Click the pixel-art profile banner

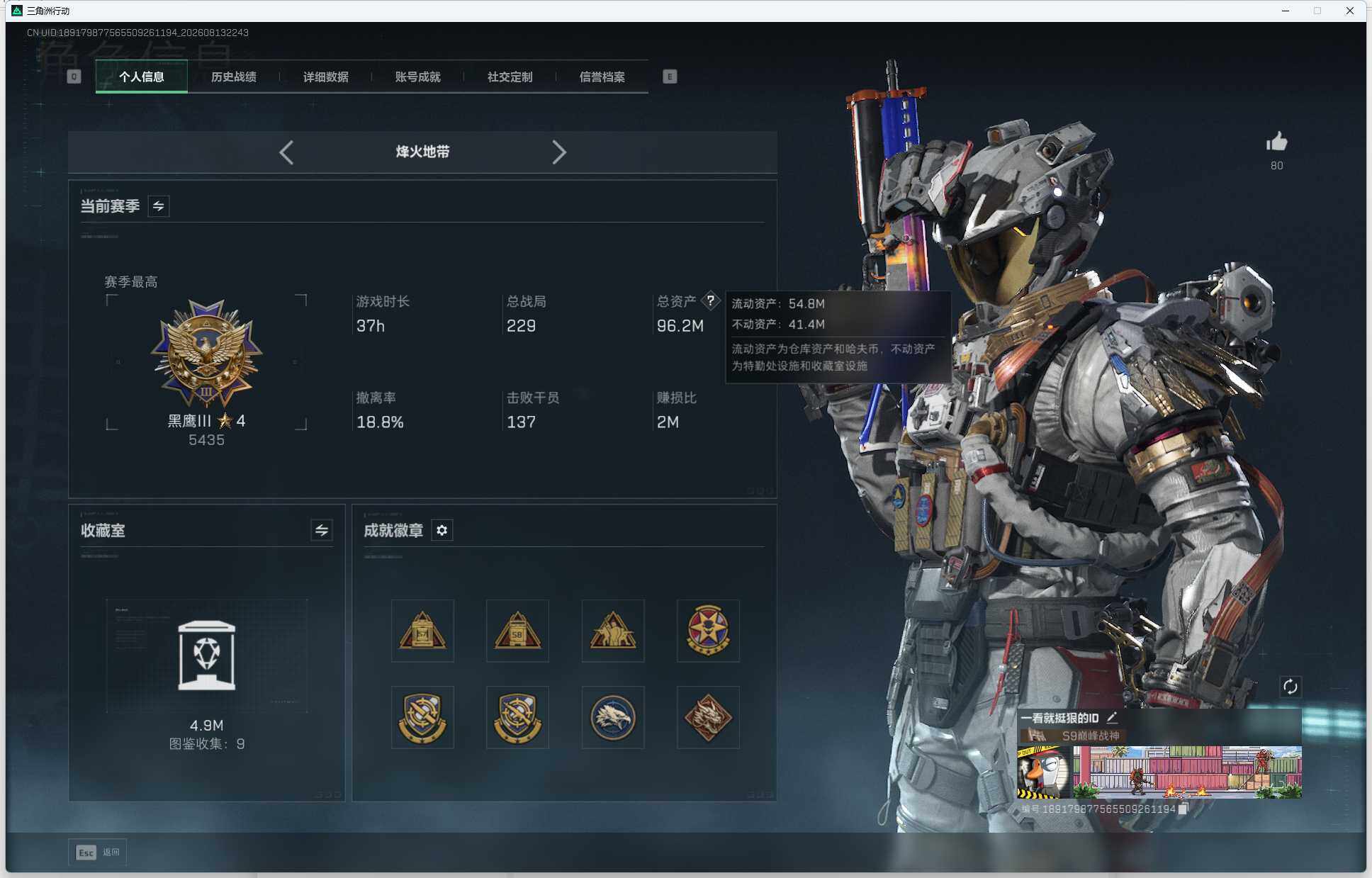tap(1187, 772)
